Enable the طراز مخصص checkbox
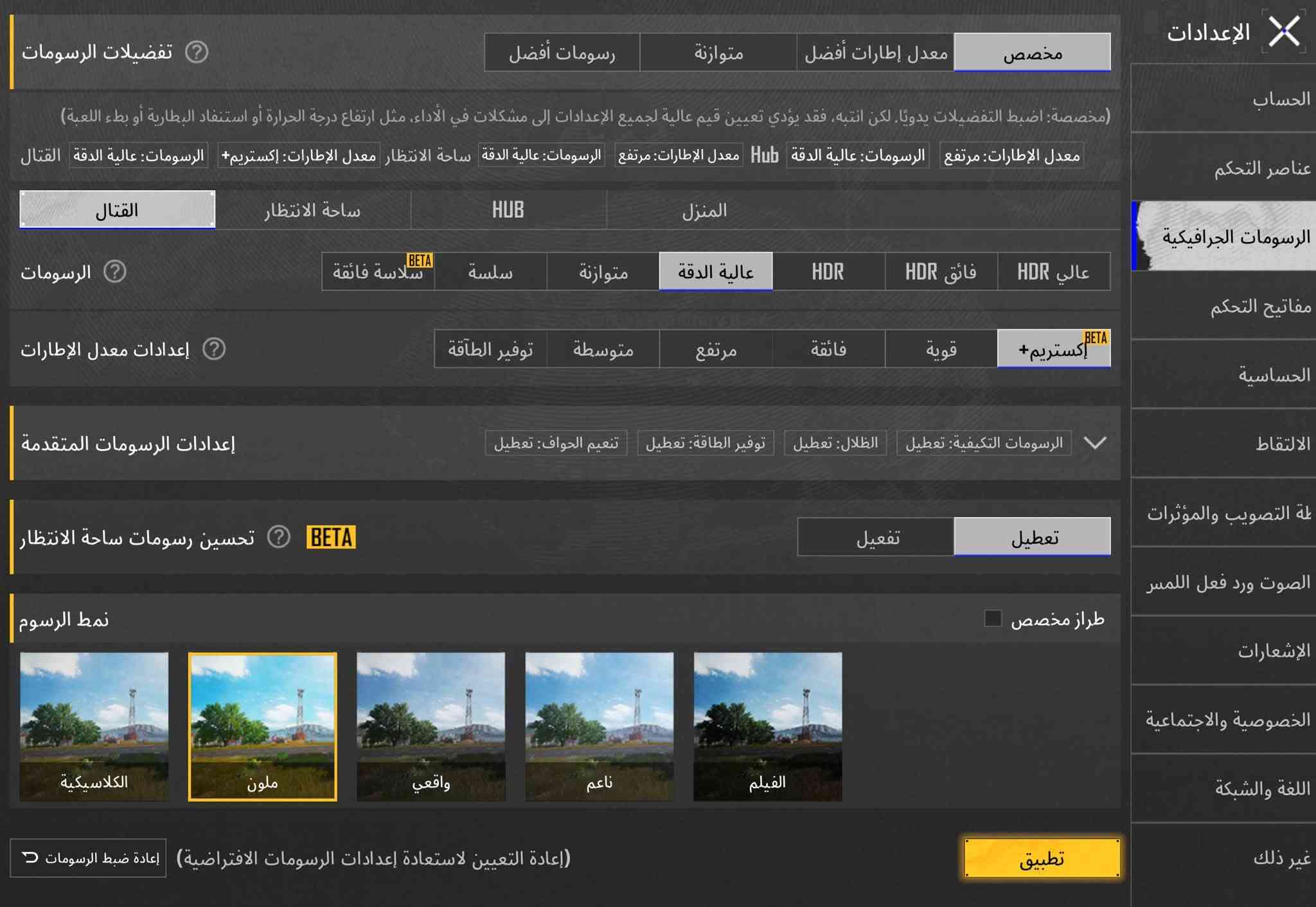Screen dimensions: 1316x907 (x=993, y=619)
